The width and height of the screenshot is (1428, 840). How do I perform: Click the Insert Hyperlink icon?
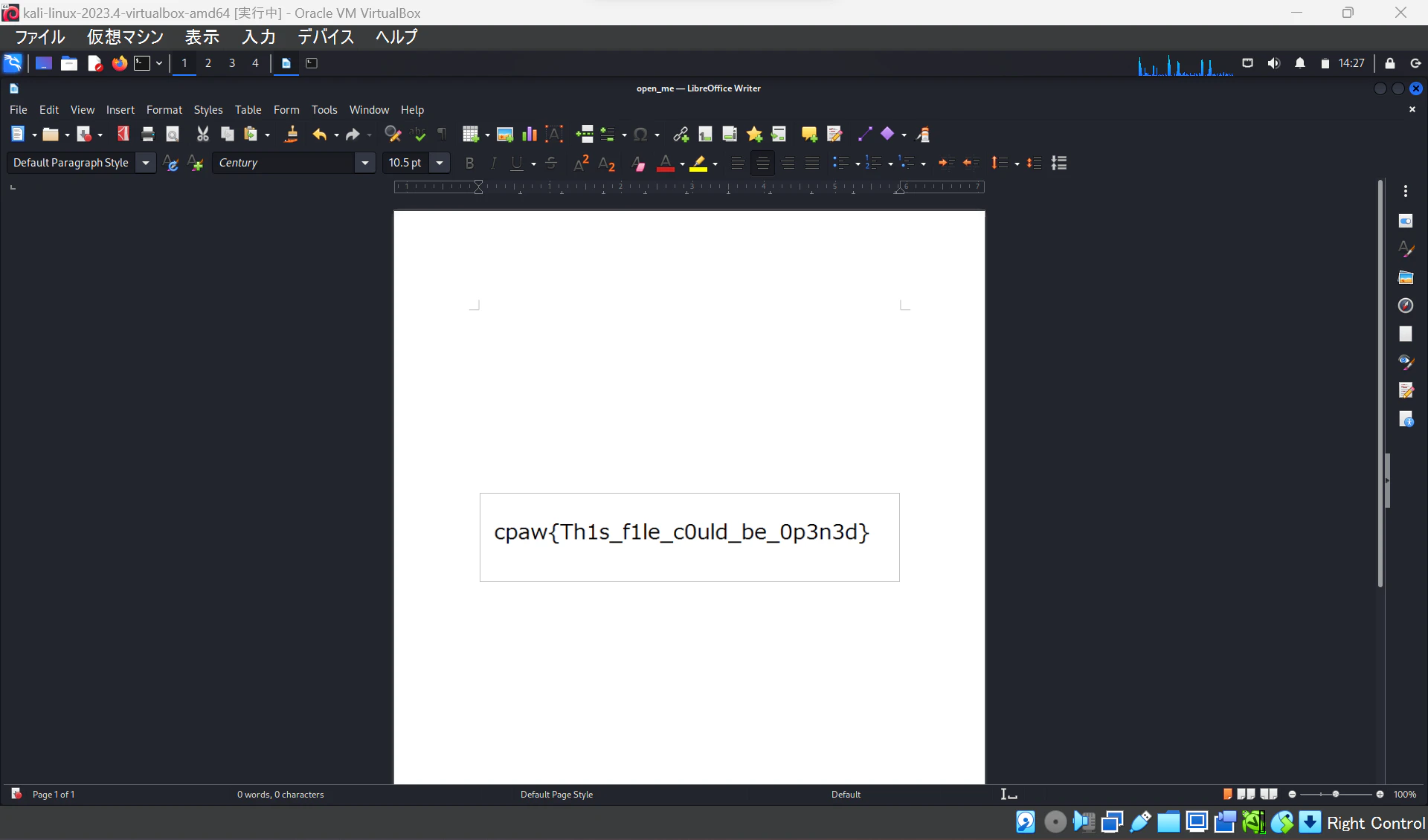tap(680, 135)
